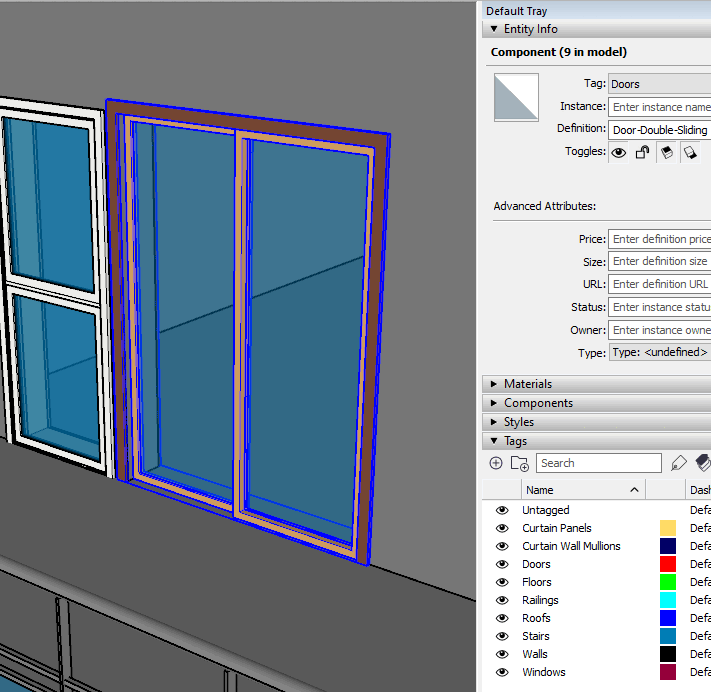Toggle the visible eye in Entity Info
This screenshot has height=692, width=711.
point(619,152)
